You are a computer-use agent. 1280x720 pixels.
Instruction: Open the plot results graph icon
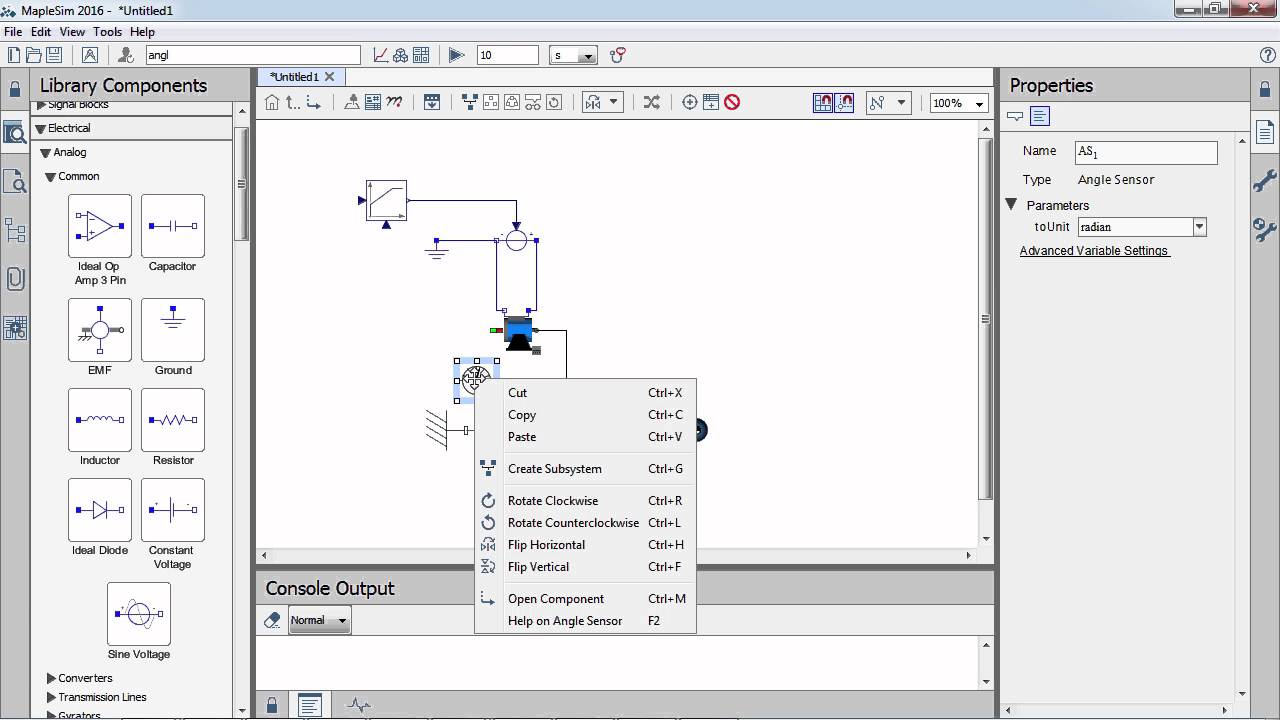pos(381,55)
